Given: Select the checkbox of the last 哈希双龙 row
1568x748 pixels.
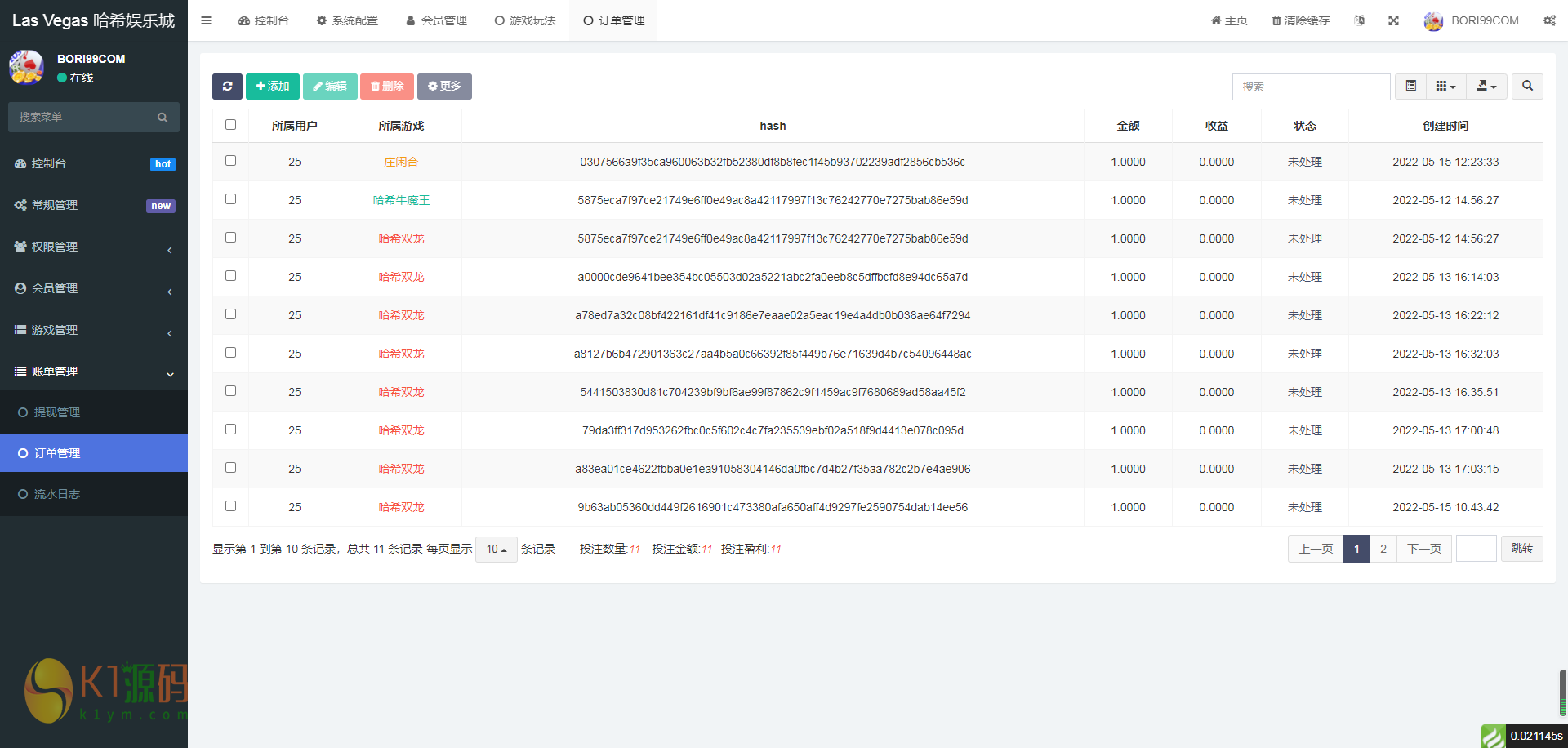Looking at the screenshot, I should click(231, 505).
